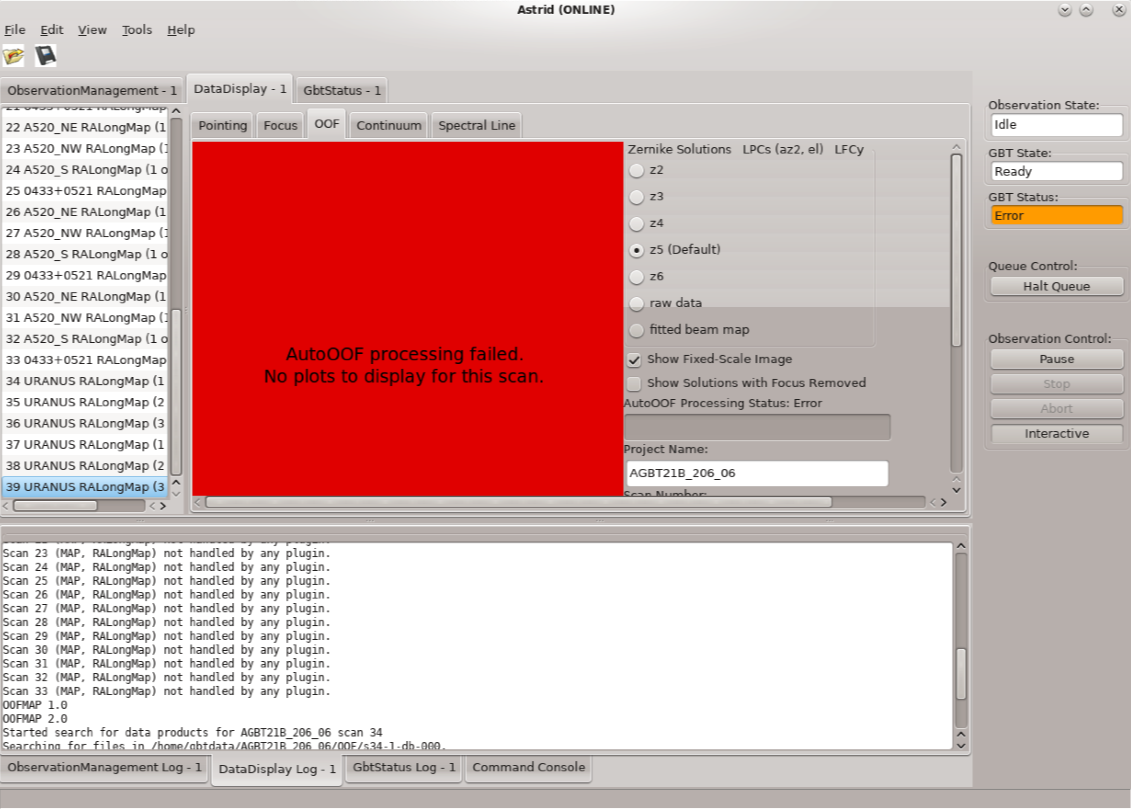Image resolution: width=1131 pixels, height=809 pixels.
Task: Select DataDisplay Log - 1 tab
Action: click(277, 769)
